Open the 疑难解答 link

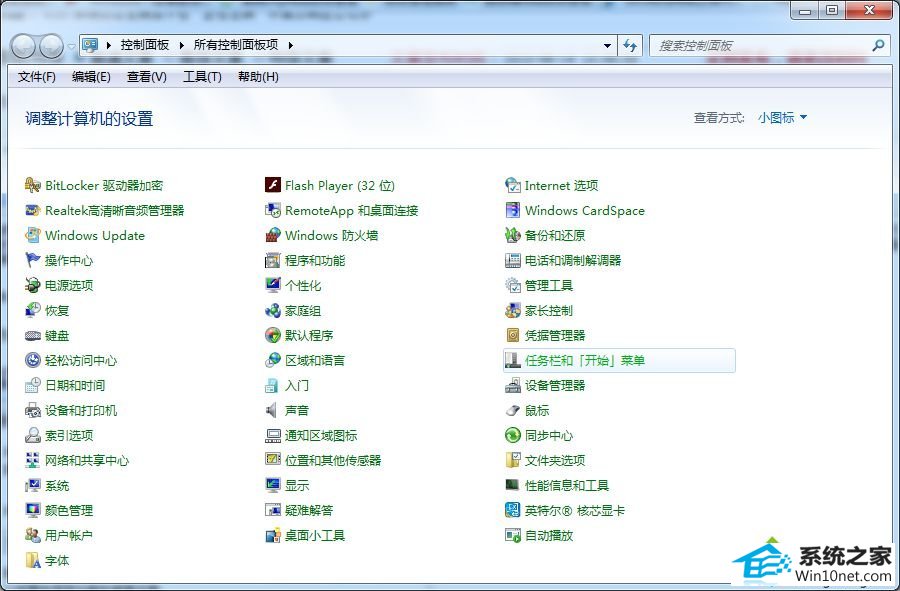point(309,510)
